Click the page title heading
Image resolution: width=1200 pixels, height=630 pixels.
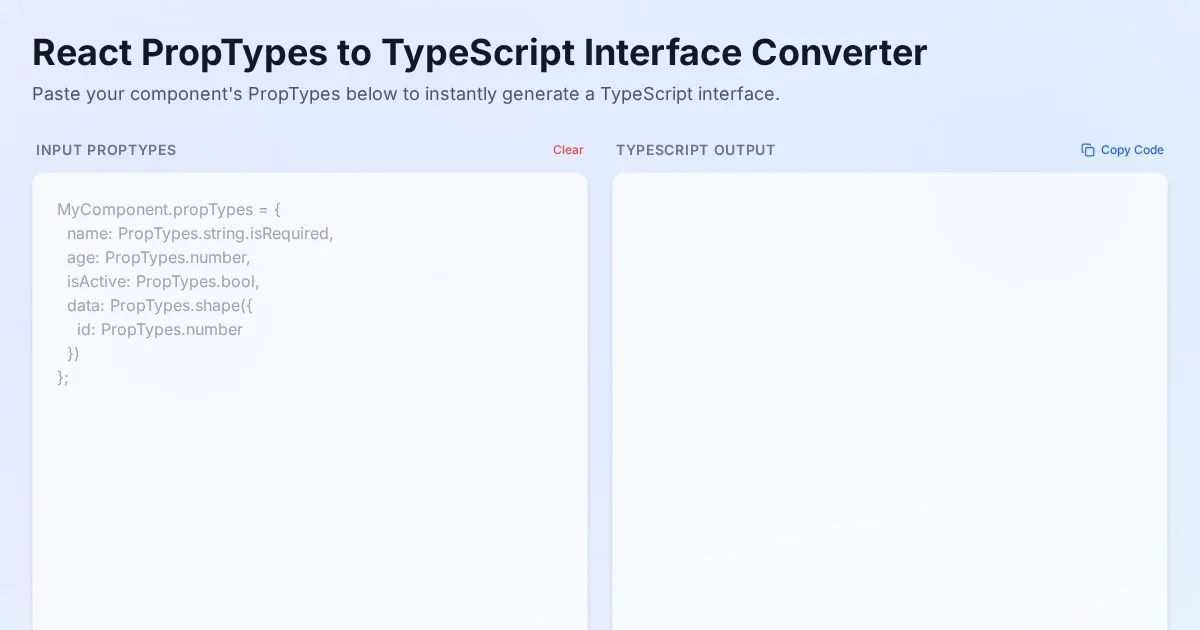click(480, 52)
